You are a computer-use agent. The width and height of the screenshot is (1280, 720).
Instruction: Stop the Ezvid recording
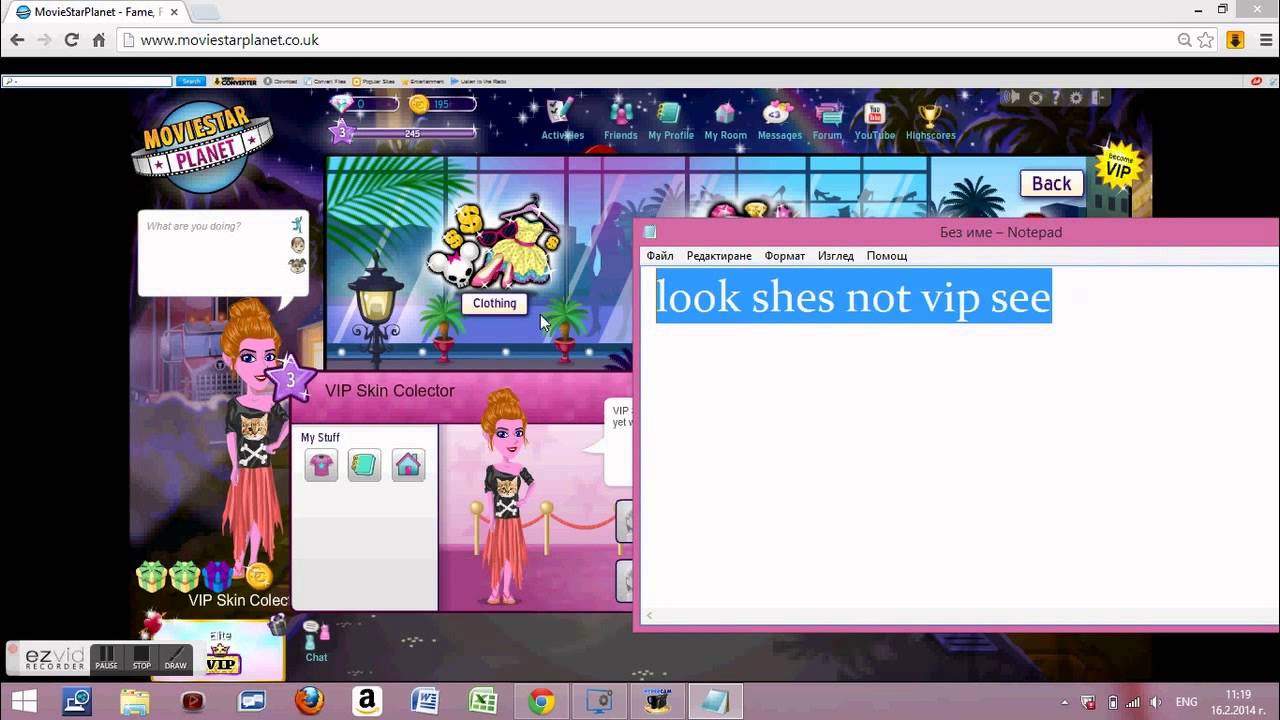[x=142, y=657]
